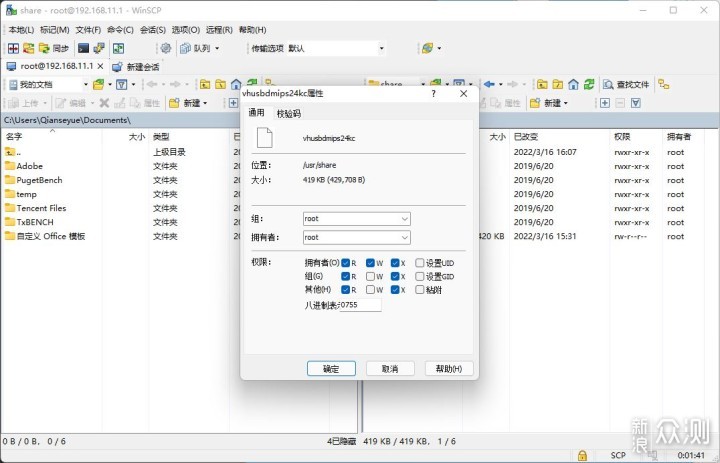The height and width of the screenshot is (463, 720).
Task: Click the 确定 button
Action: tap(331, 368)
